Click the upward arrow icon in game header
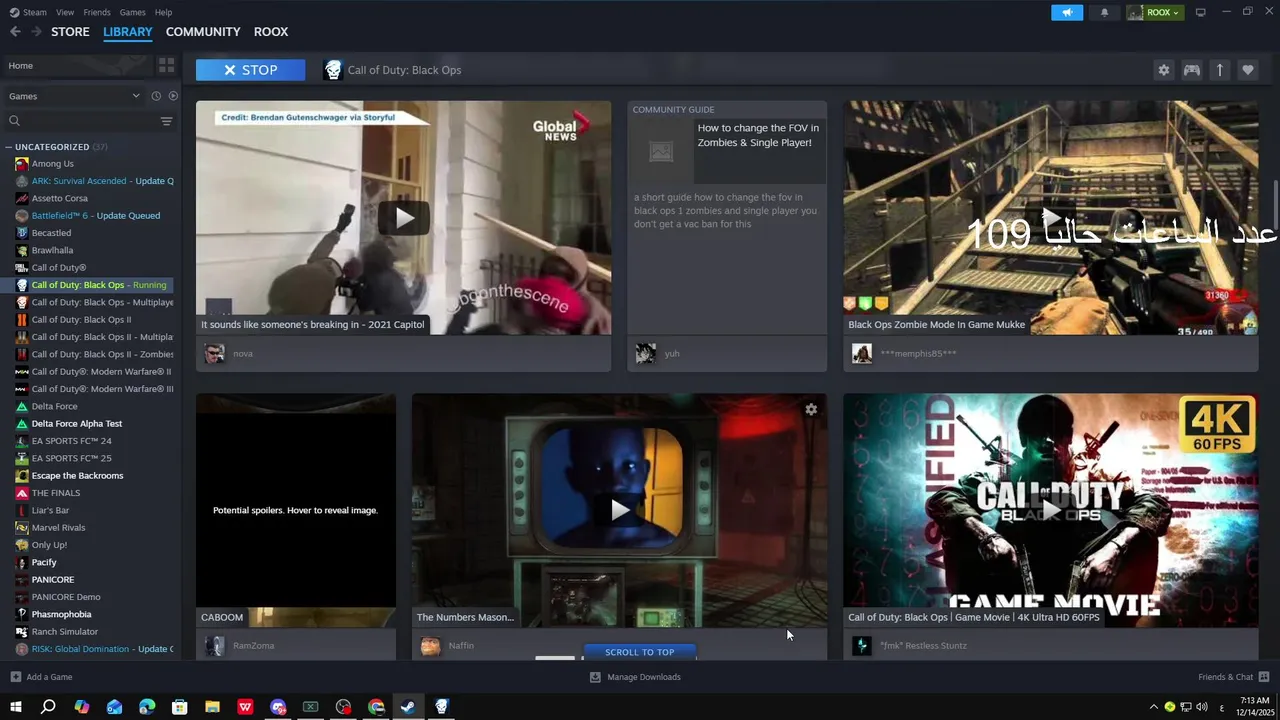This screenshot has width=1280, height=720. [1220, 70]
